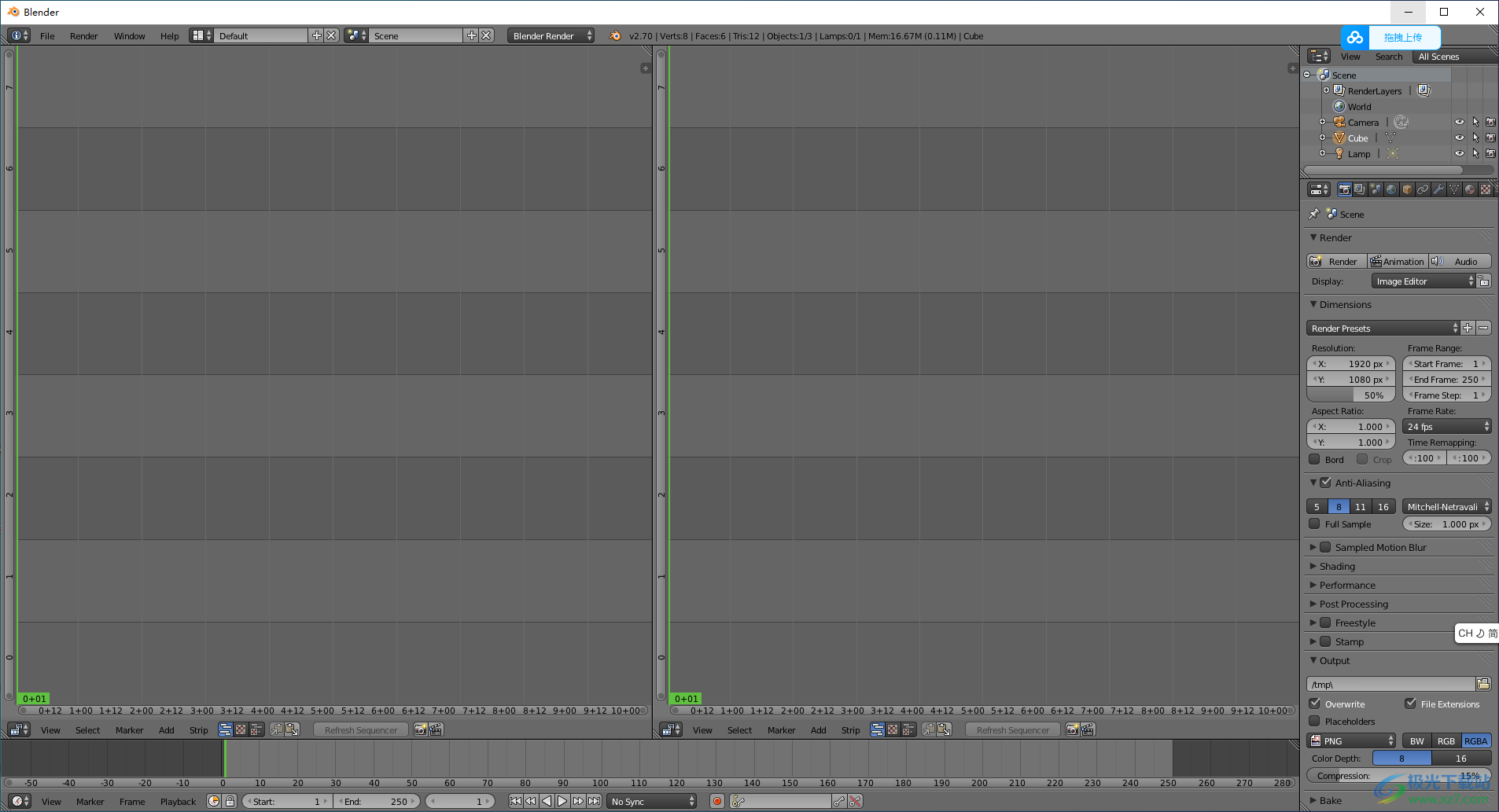
Task: Uncheck the File Extensions checkbox
Action: 1410,704
